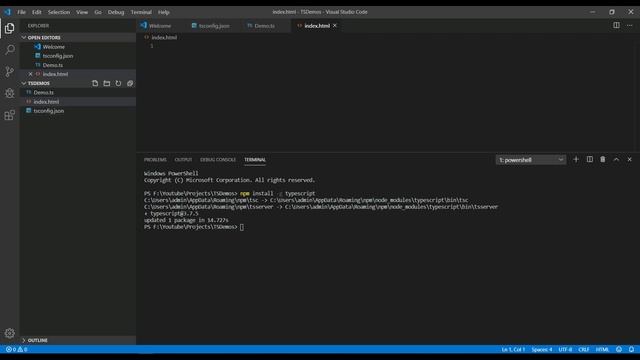
Task: Select the index.html editor tab
Action: (x=317, y=26)
